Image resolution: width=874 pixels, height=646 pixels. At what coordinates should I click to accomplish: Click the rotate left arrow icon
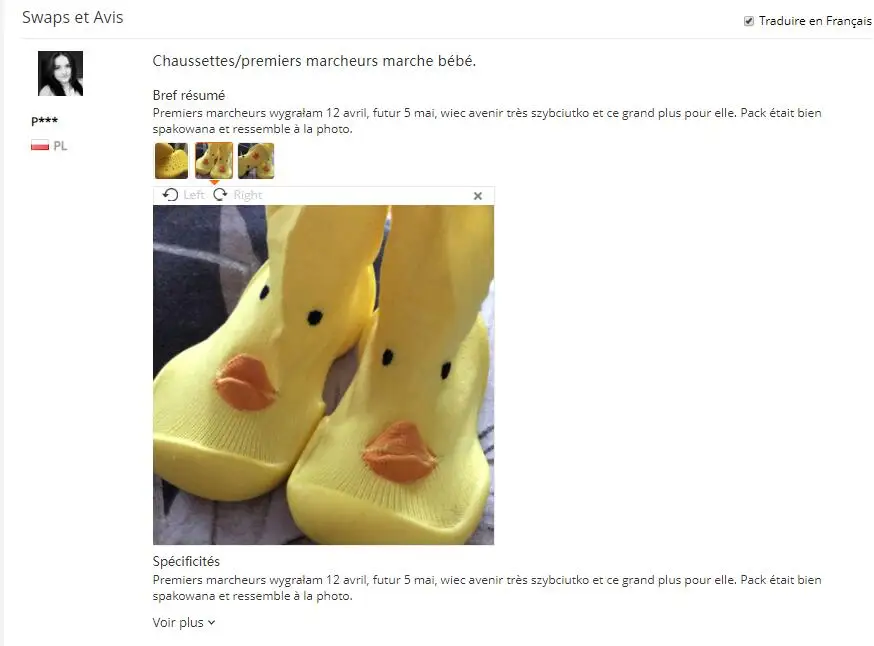click(x=170, y=195)
